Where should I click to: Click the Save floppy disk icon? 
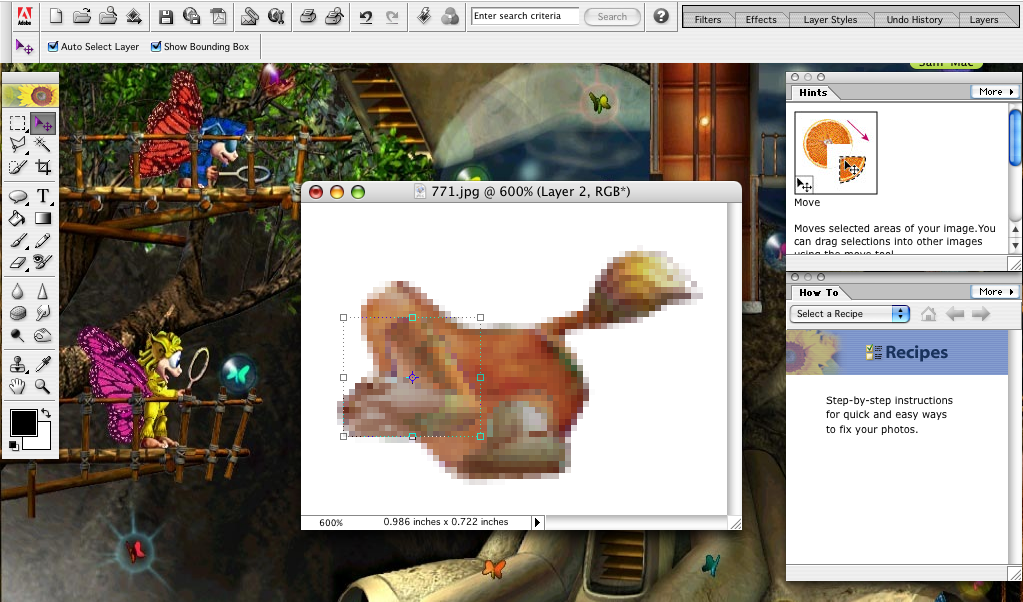166,16
